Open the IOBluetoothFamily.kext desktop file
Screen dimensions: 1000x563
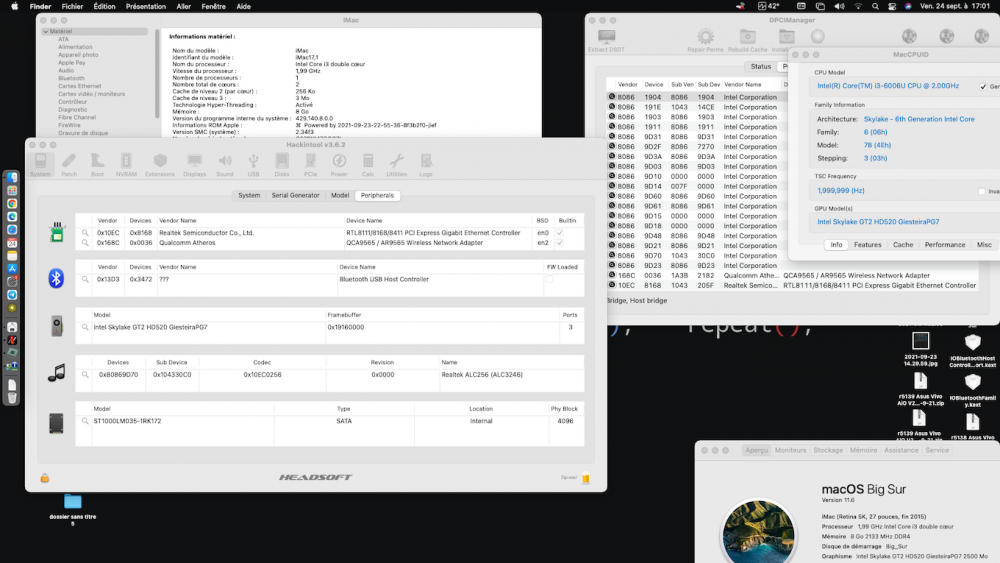pos(973,390)
